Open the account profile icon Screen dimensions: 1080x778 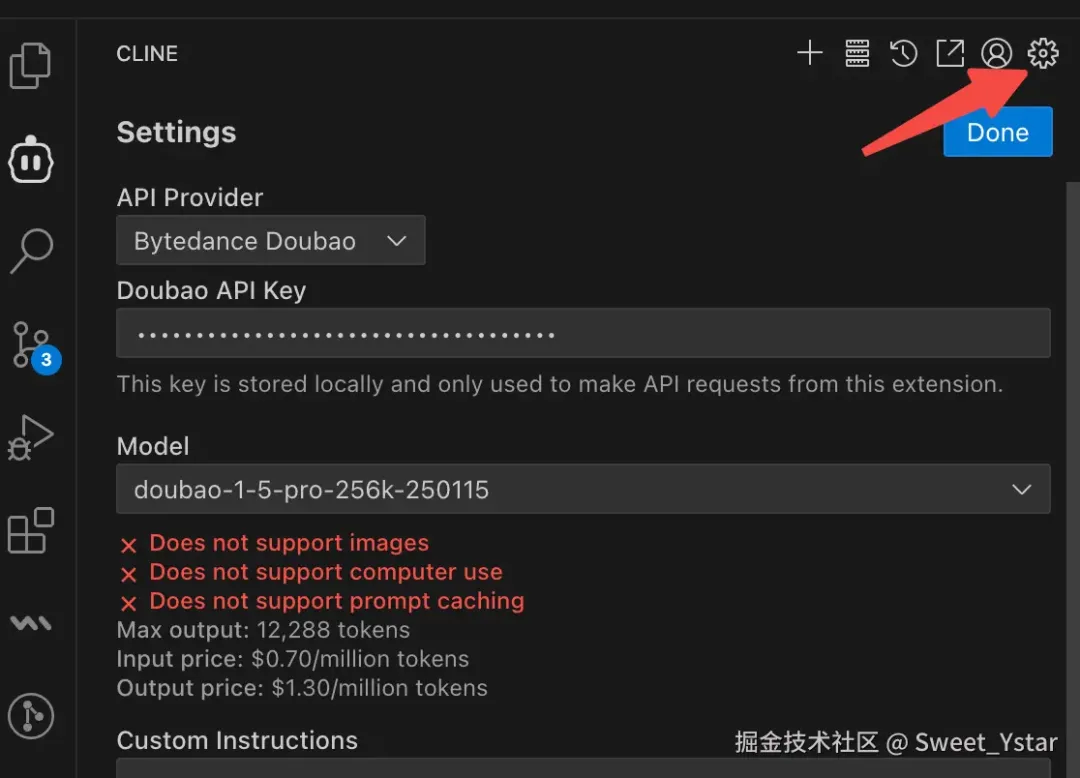pyautogui.click(x=996, y=53)
